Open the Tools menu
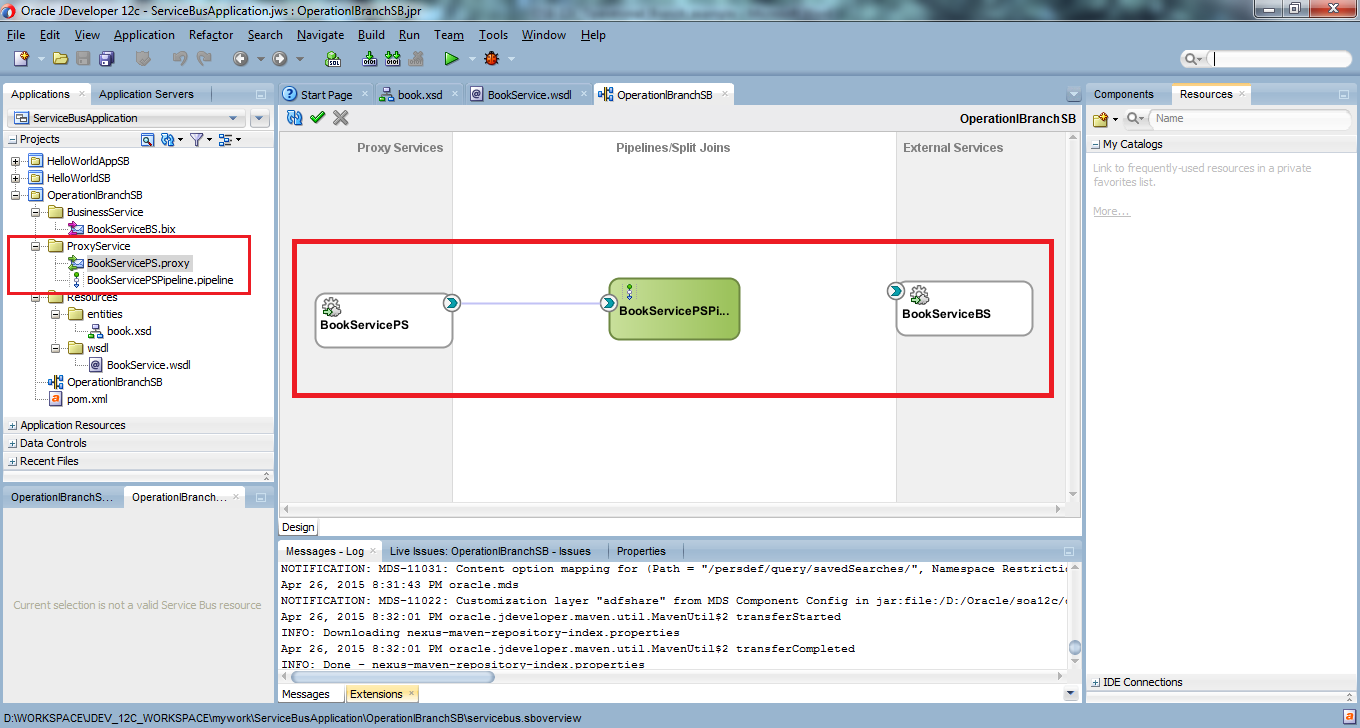The width and height of the screenshot is (1360, 728). 493,35
